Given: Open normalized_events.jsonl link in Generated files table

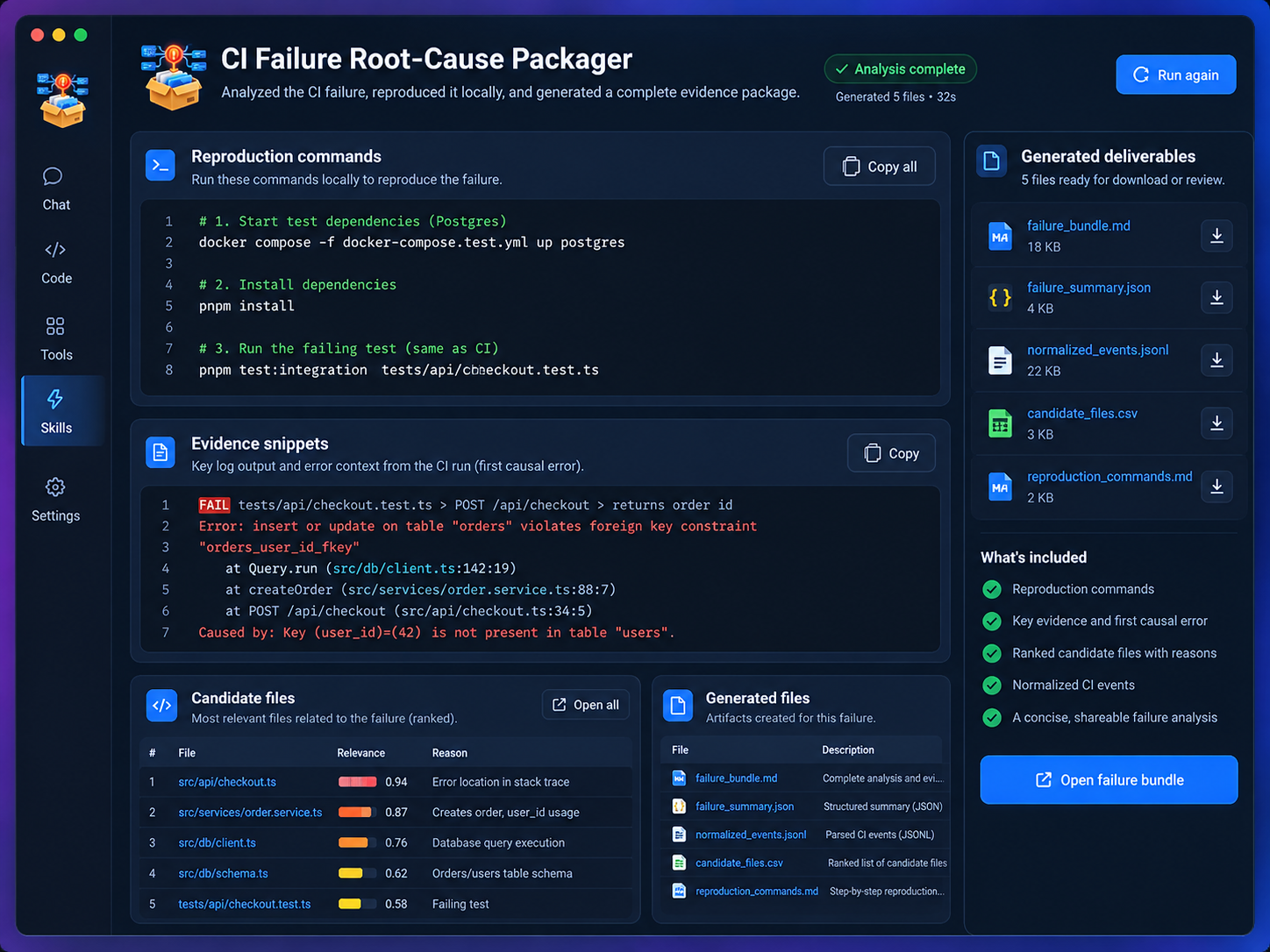Looking at the screenshot, I should (x=751, y=835).
